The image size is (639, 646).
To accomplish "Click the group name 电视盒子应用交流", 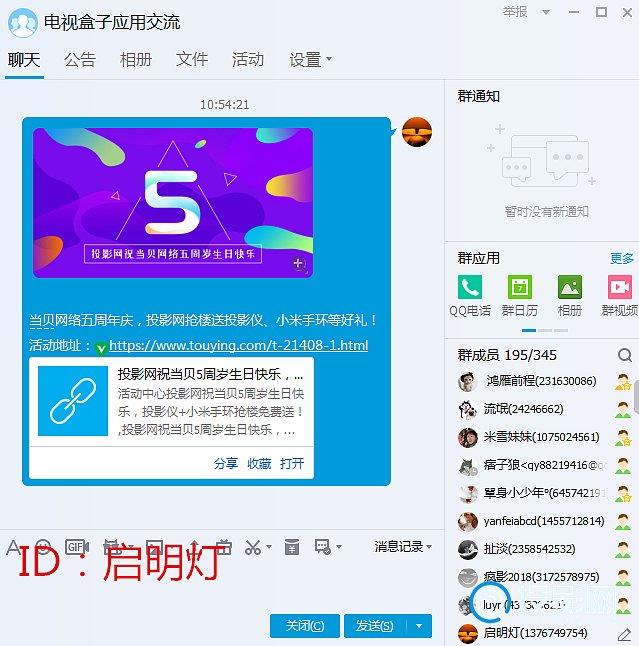I will pyautogui.click(x=112, y=23).
